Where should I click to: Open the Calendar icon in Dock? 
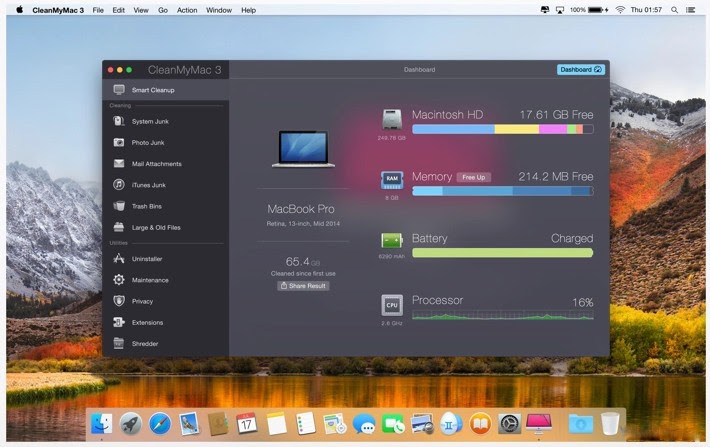point(247,424)
